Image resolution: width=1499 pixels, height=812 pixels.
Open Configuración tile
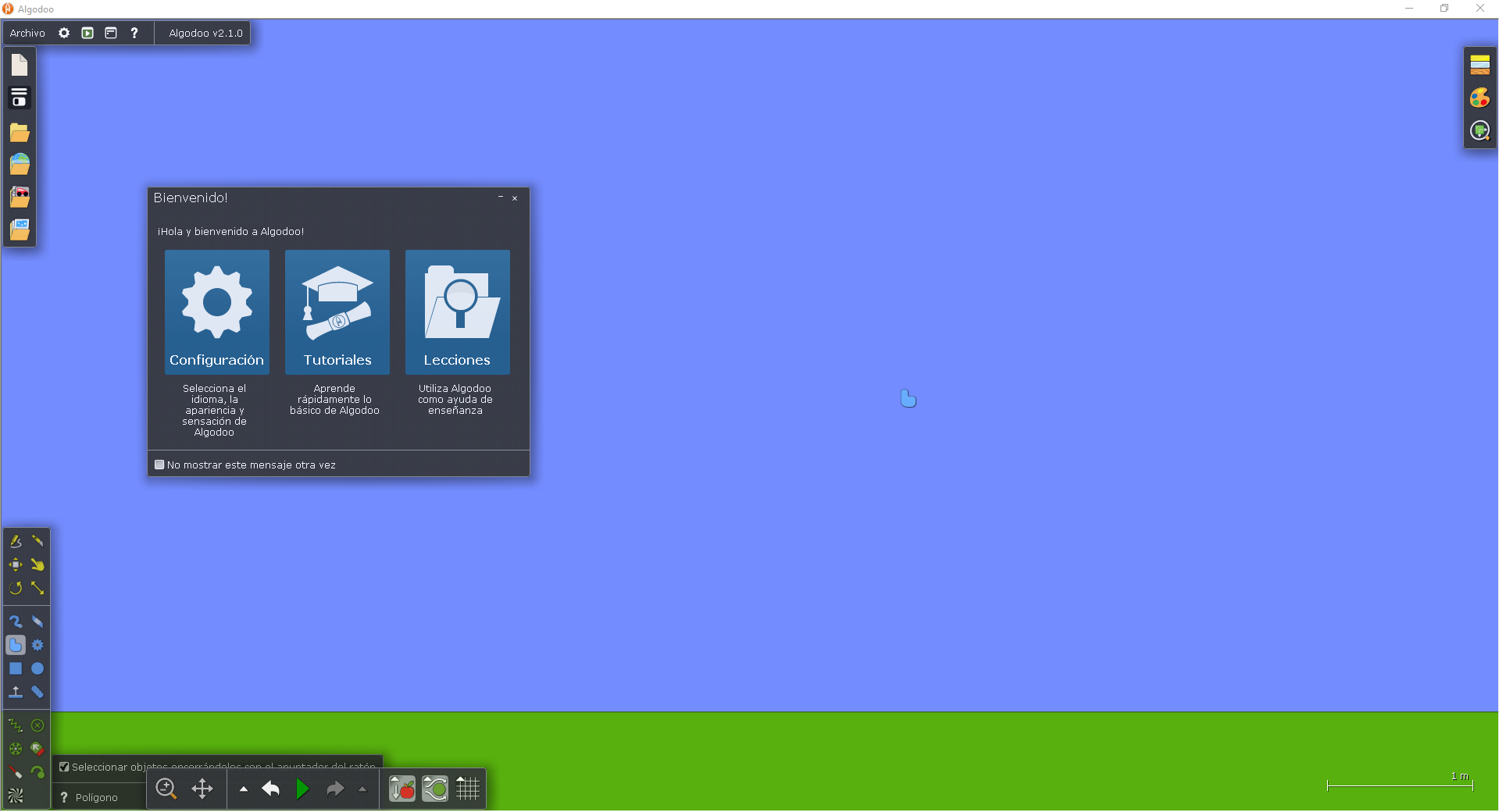click(x=217, y=312)
